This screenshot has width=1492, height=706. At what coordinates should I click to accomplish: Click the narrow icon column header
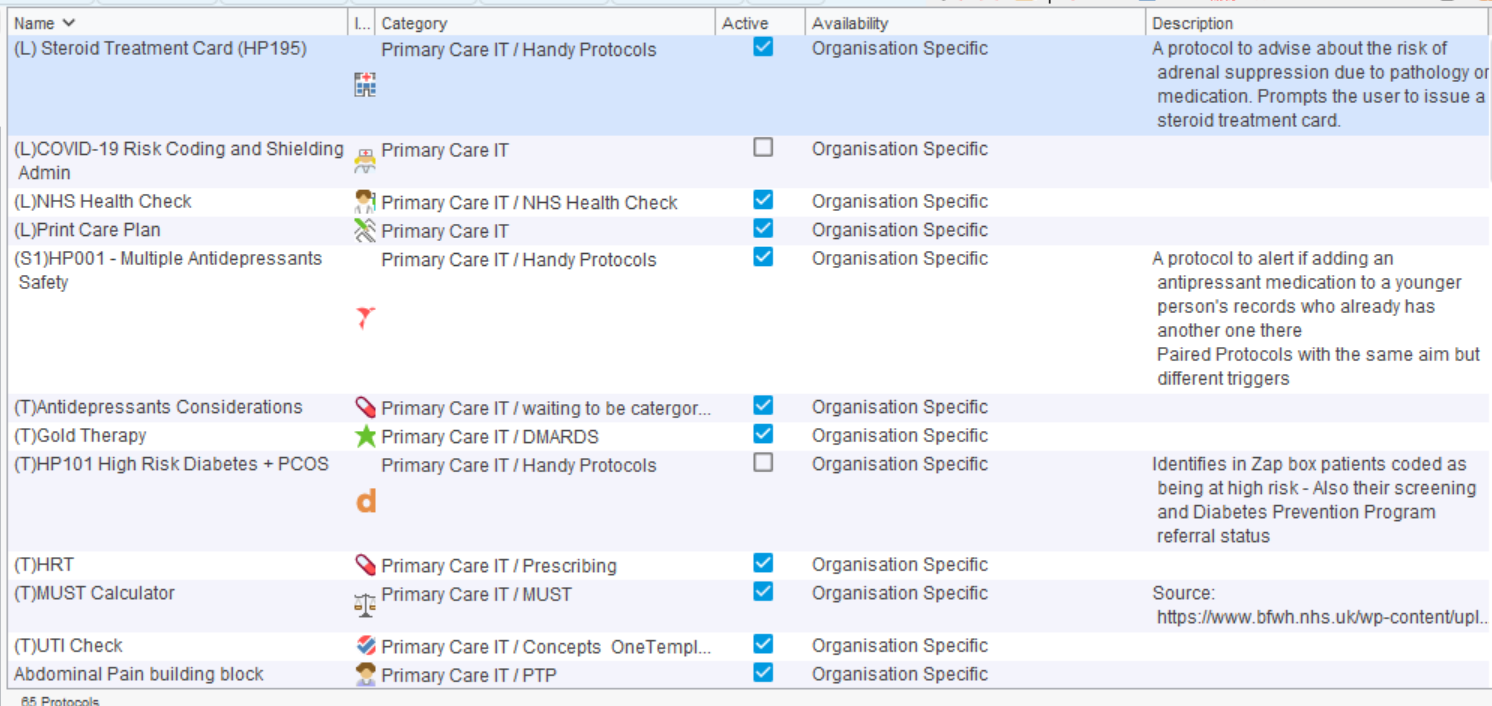tap(362, 23)
